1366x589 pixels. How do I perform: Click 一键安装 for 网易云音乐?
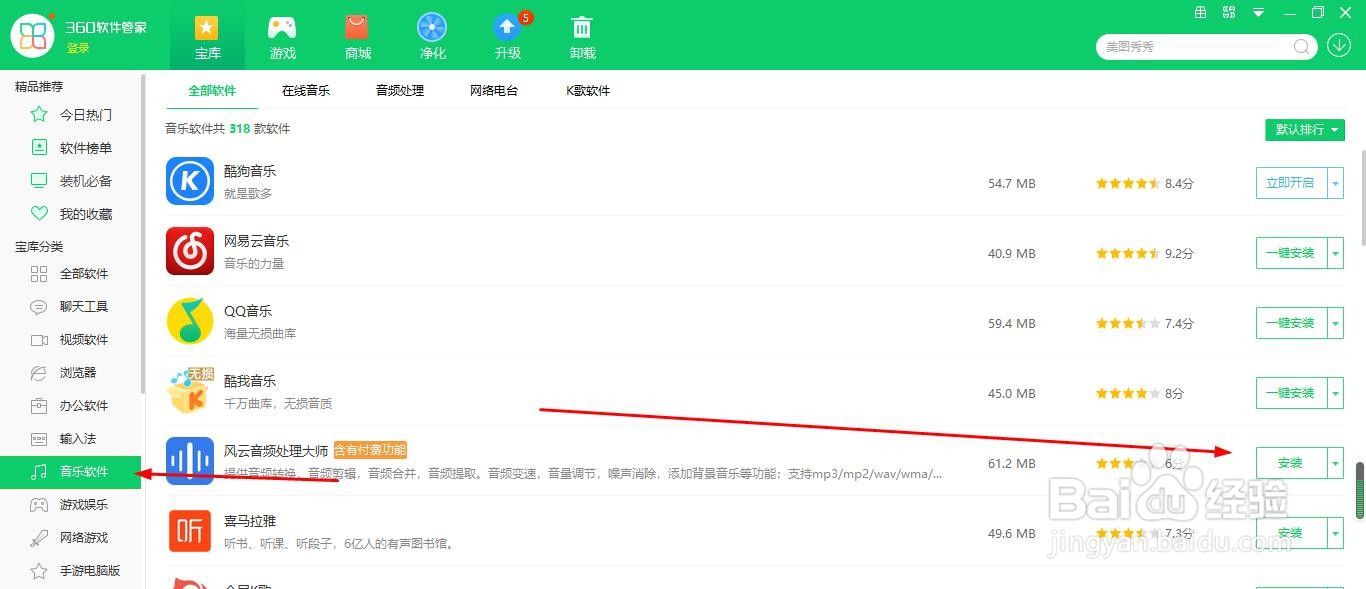click(1291, 253)
